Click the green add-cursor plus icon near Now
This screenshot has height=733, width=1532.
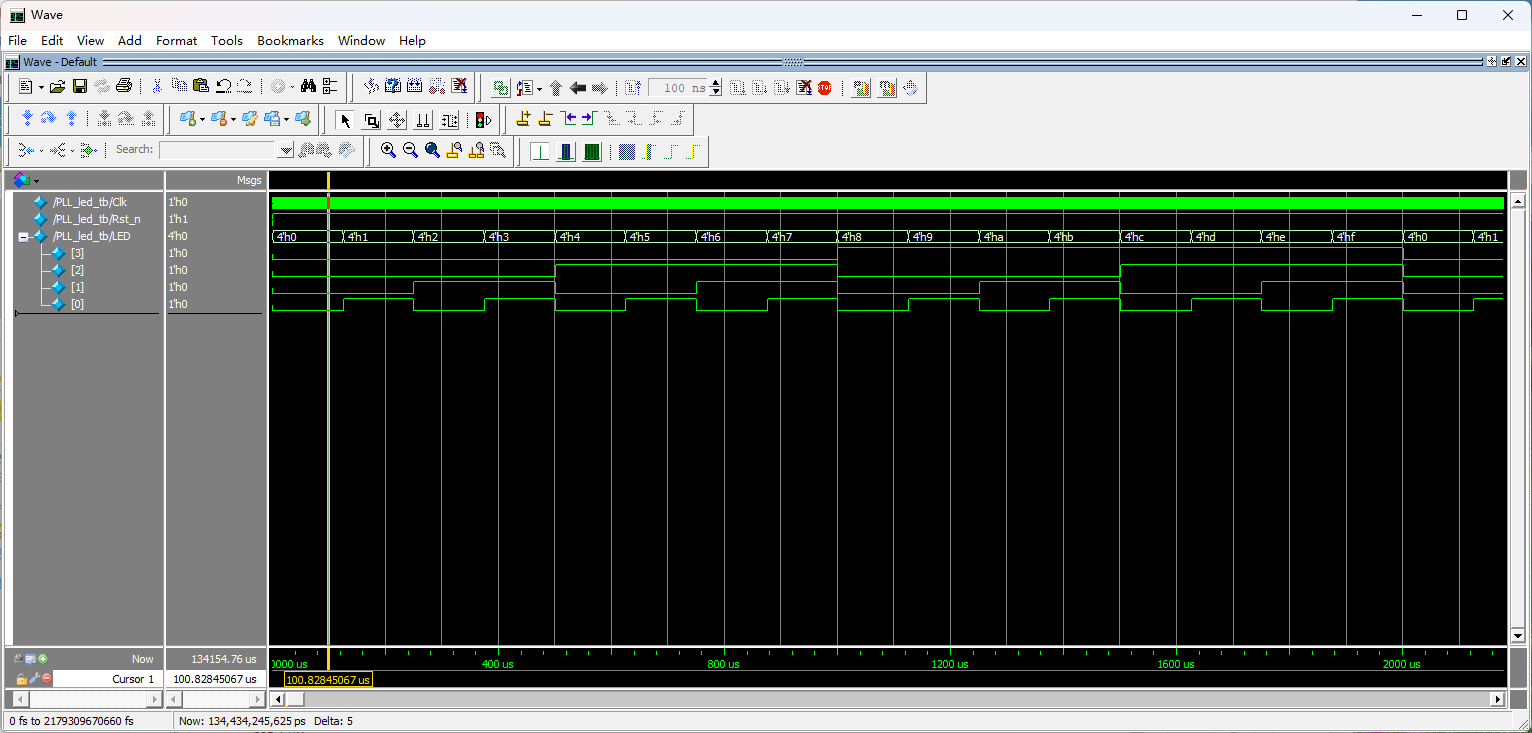click(x=43, y=659)
